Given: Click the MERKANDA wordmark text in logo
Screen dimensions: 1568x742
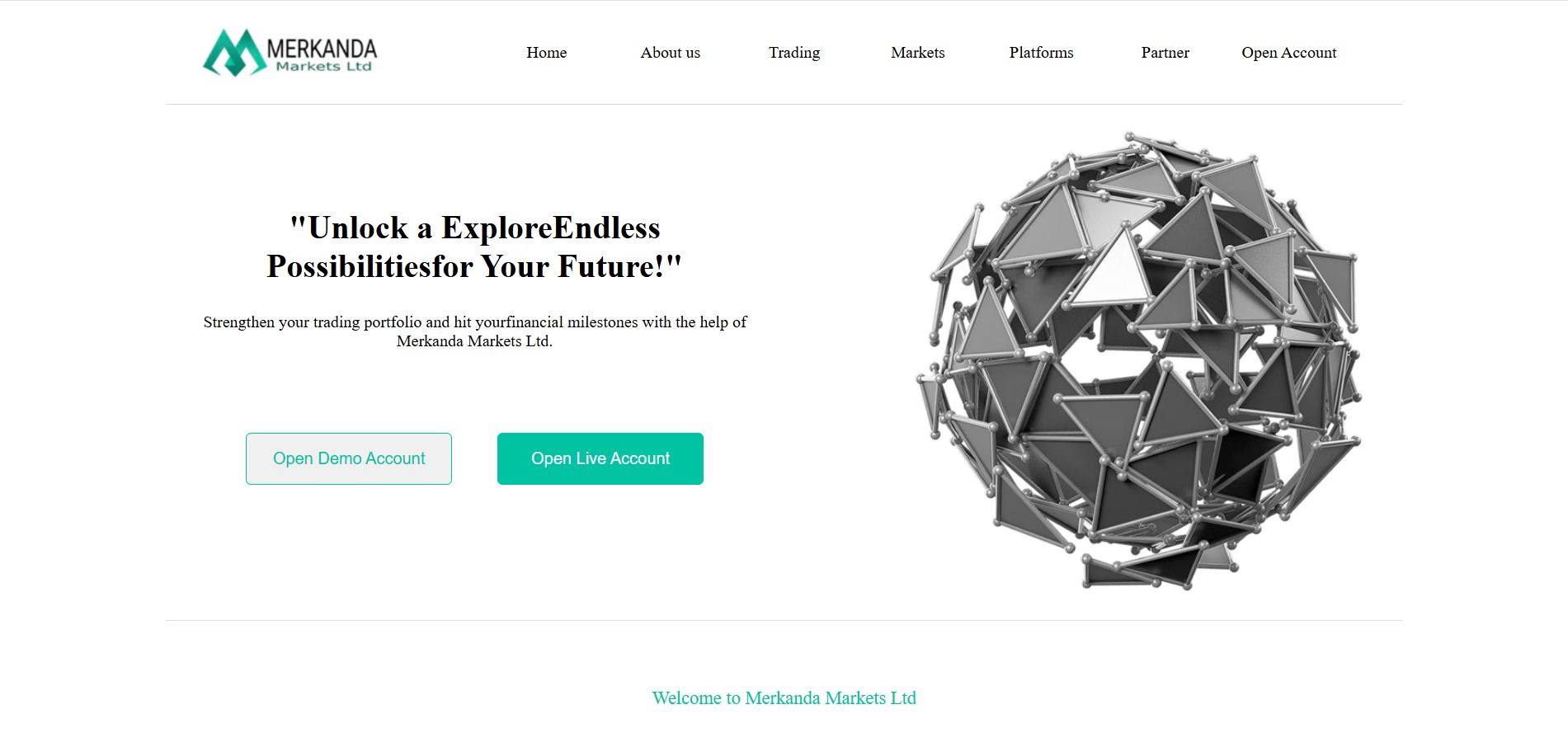Looking at the screenshot, I should [322, 48].
